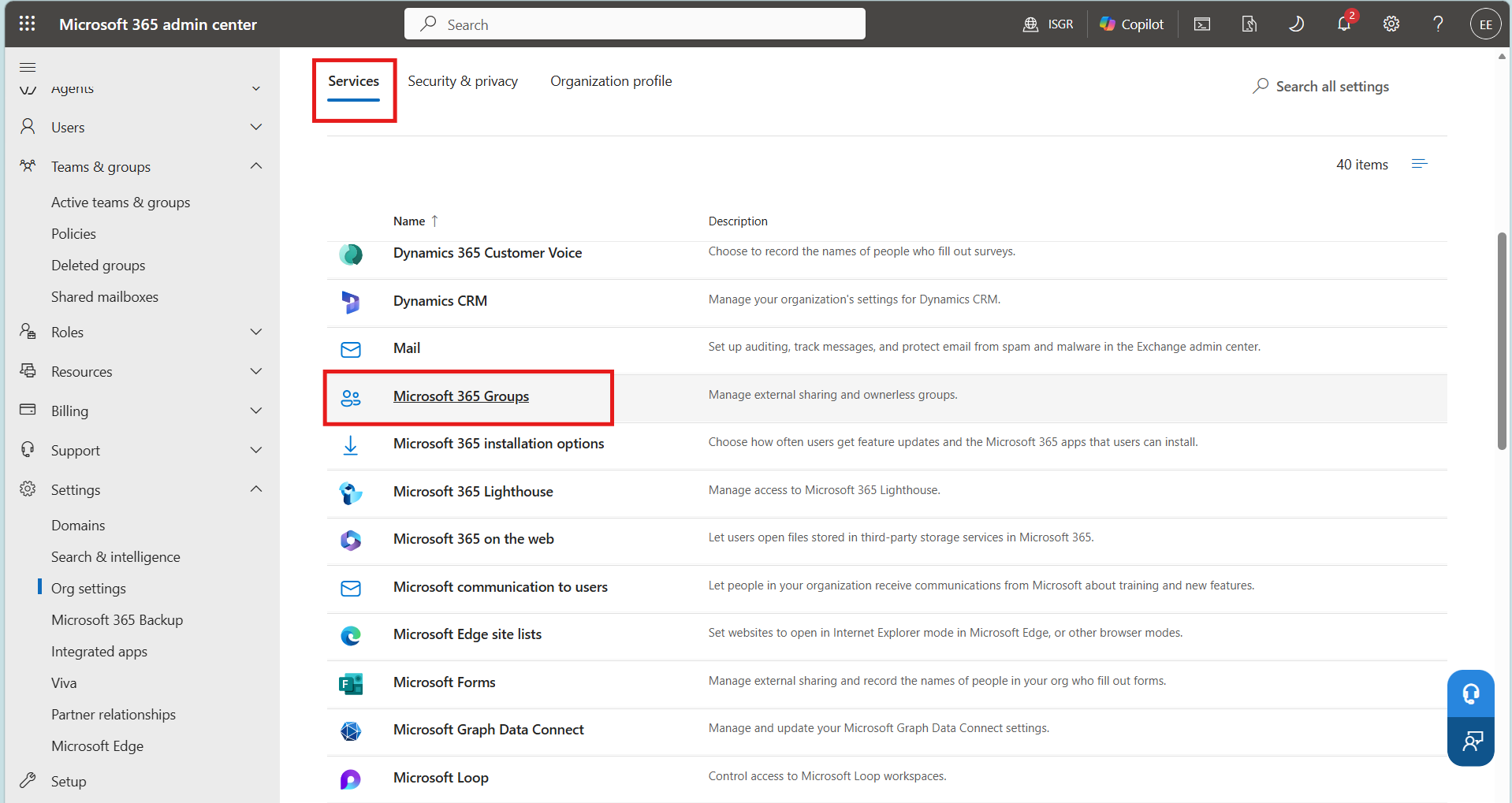
Task: Switch to the Security & privacy tab
Action: click(463, 81)
